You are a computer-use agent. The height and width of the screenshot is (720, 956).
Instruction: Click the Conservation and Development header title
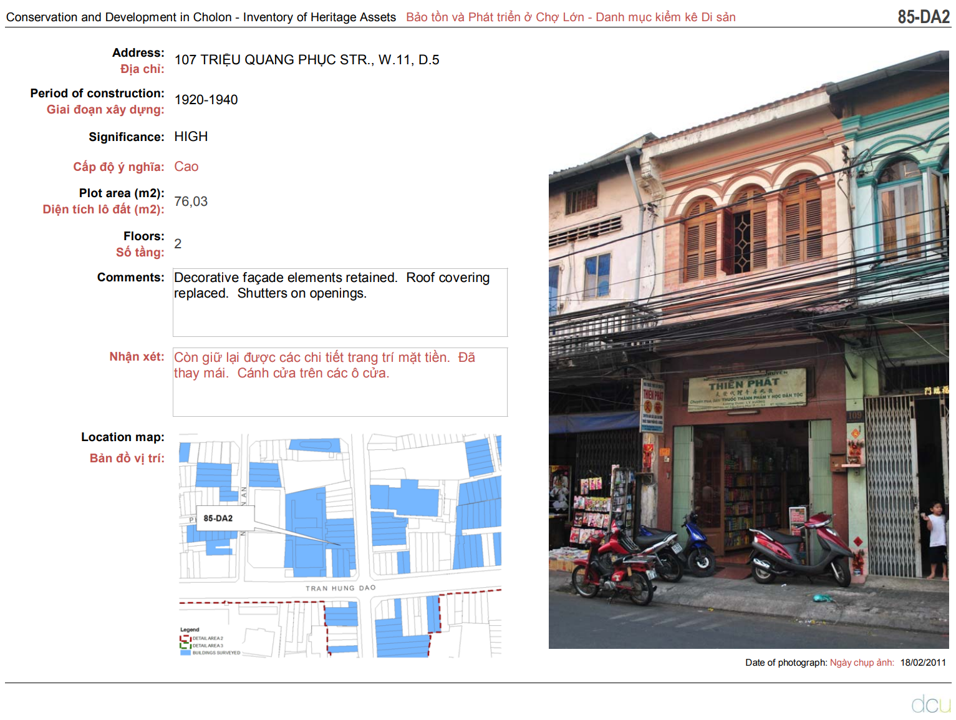(x=202, y=18)
